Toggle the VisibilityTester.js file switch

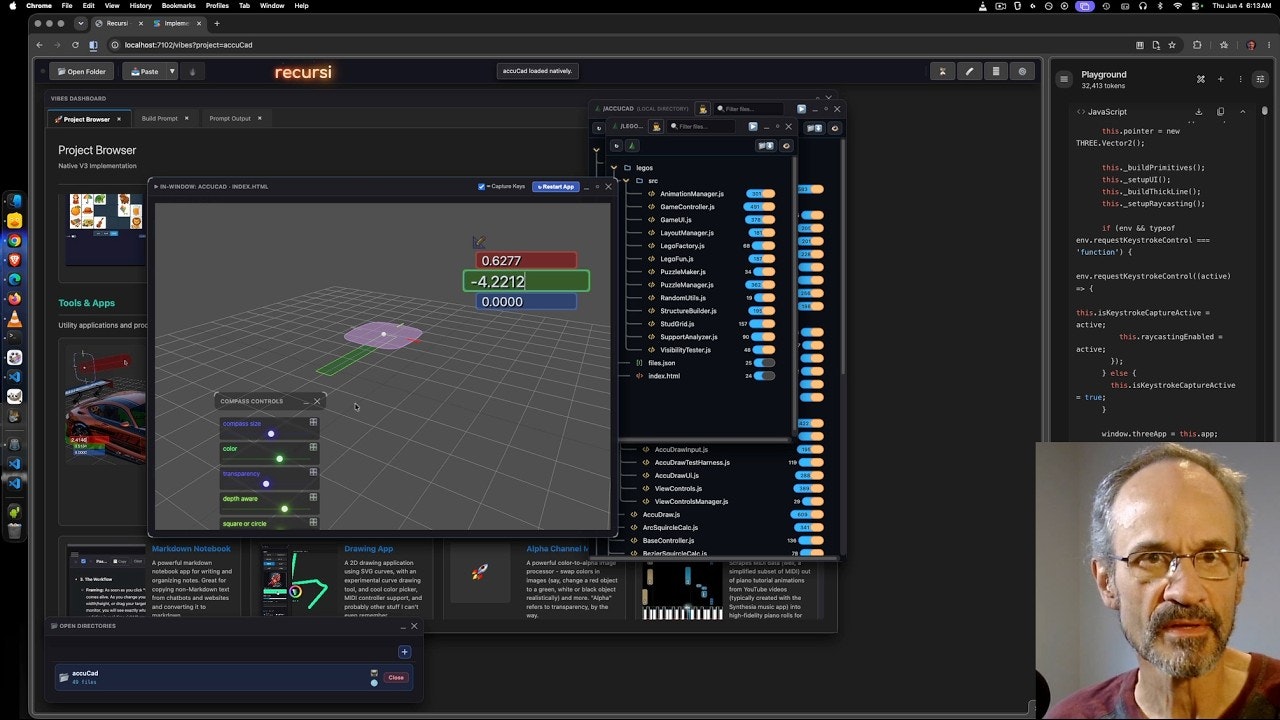764,350
